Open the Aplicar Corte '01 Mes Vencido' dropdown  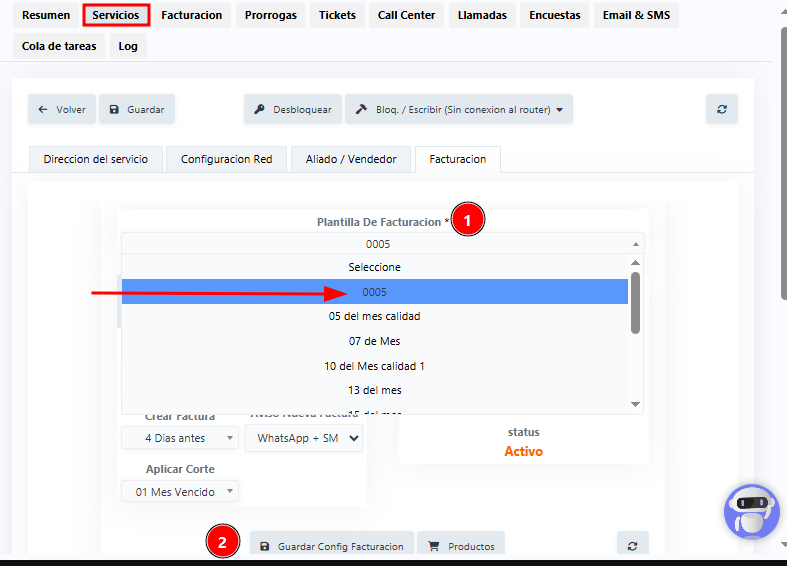[x=180, y=491]
